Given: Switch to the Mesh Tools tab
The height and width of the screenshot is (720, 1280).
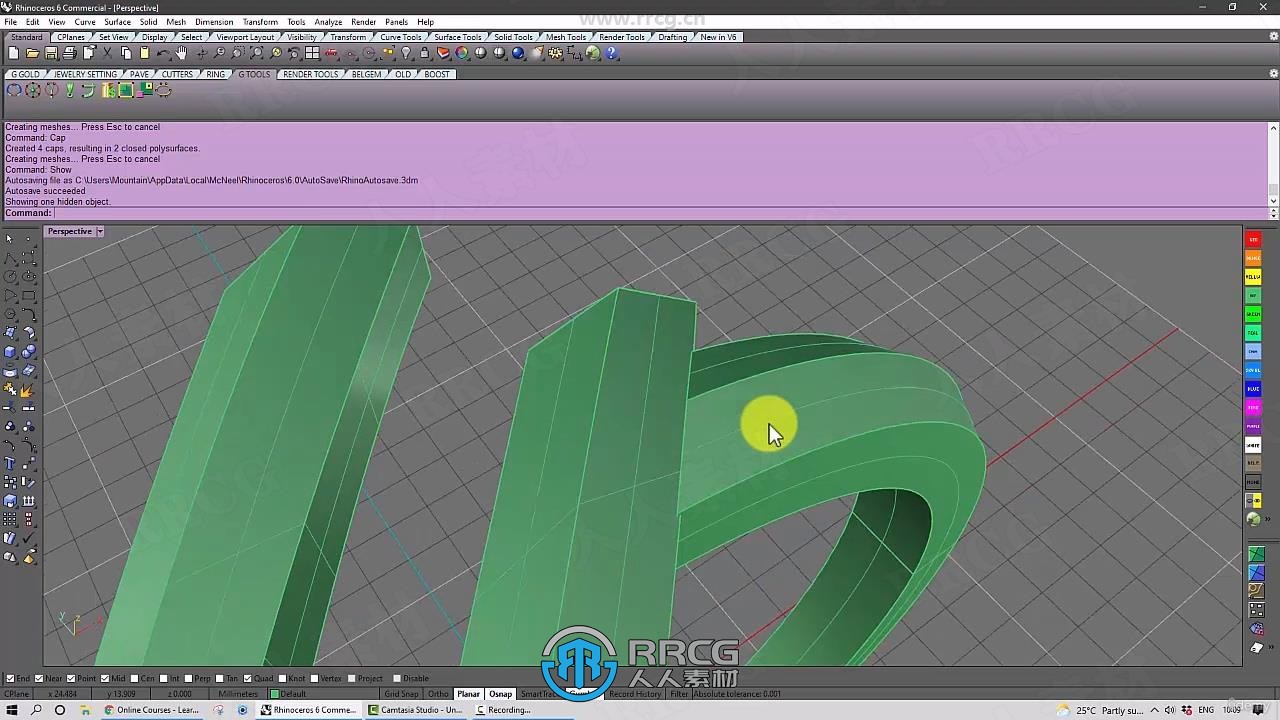Looking at the screenshot, I should point(566,37).
